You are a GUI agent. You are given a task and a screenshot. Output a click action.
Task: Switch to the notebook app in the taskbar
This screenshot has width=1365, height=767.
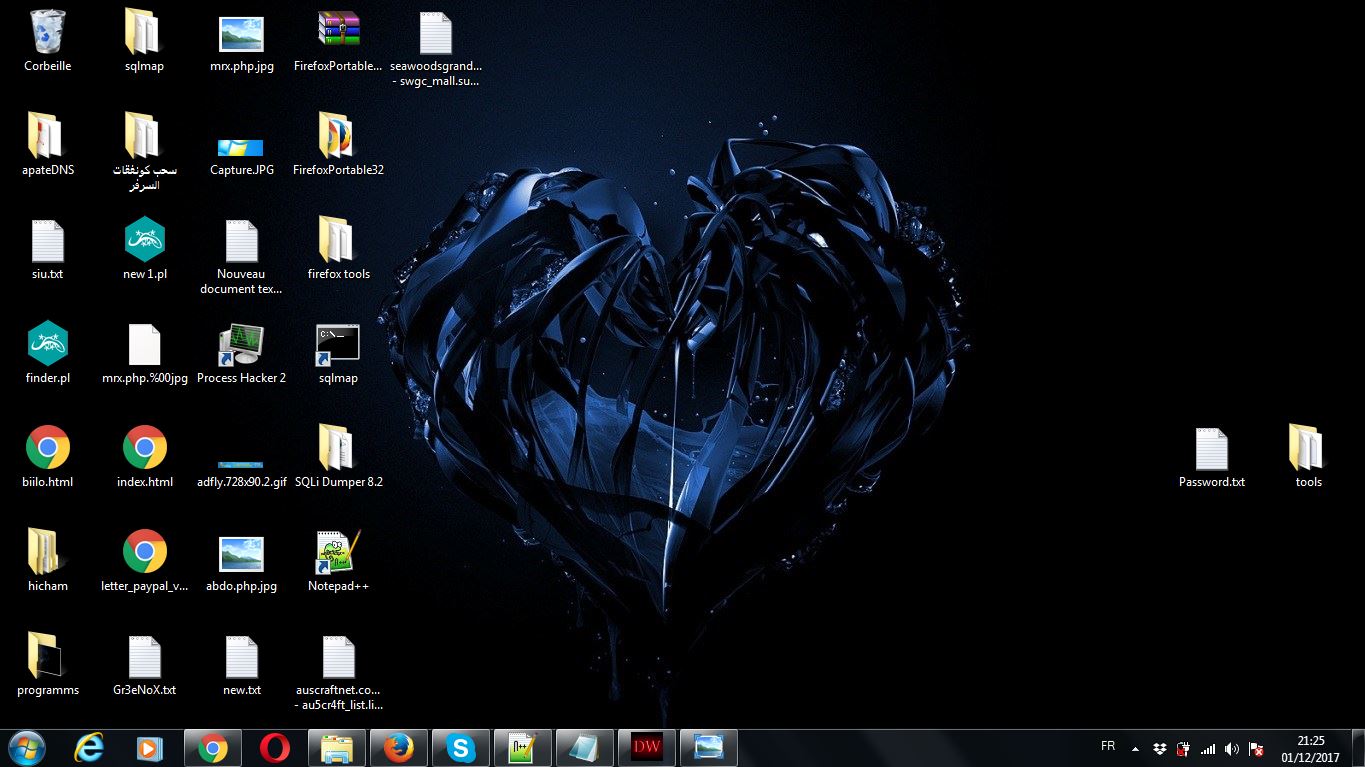click(x=584, y=748)
